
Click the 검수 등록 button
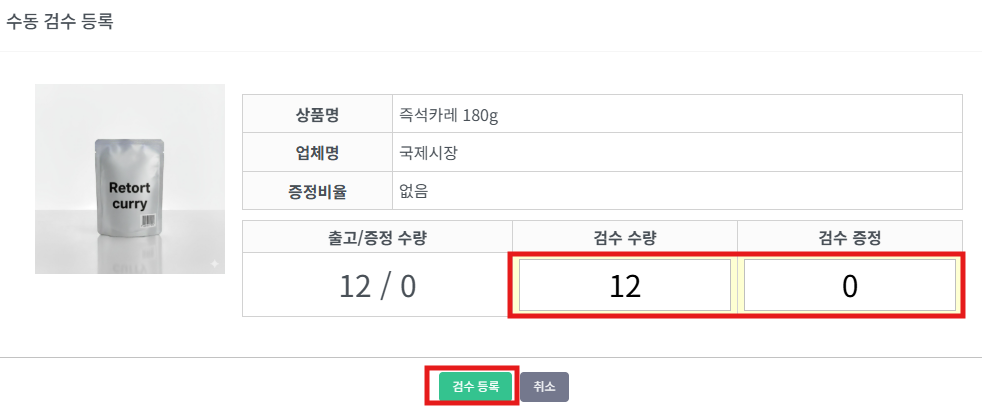(476, 386)
